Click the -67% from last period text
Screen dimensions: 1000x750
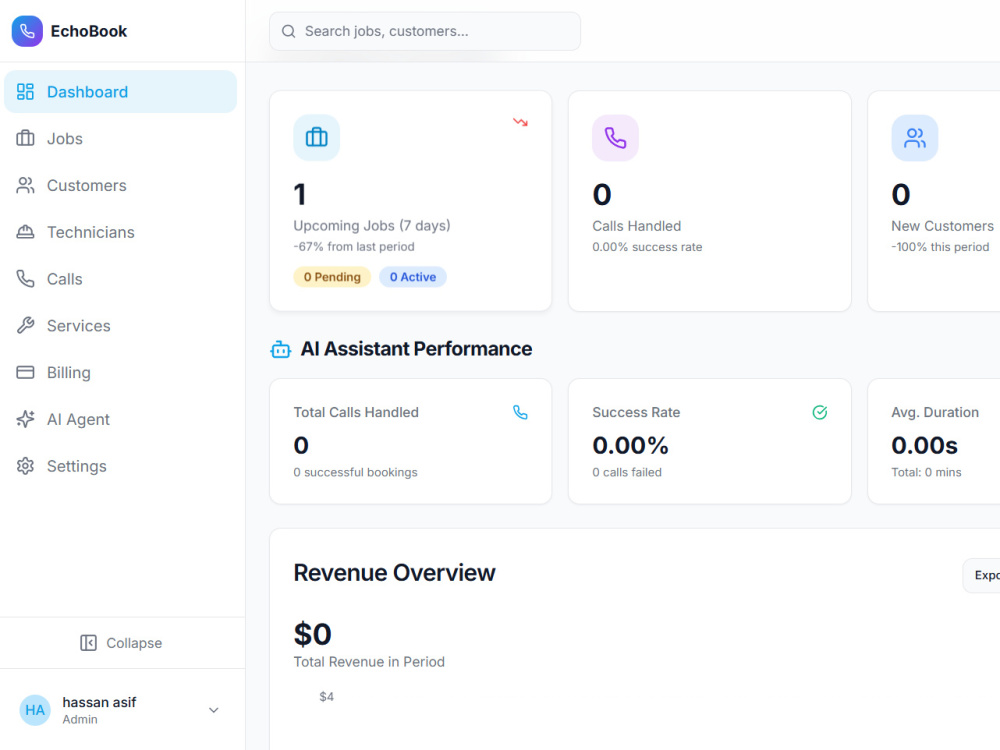[x=354, y=247]
